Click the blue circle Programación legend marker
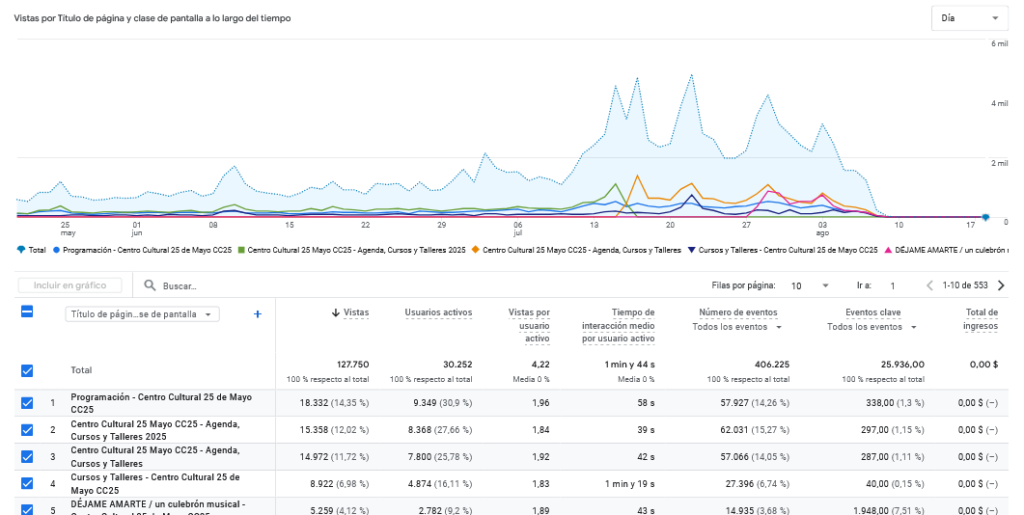Screen dimensions: 1024x515 57,250
